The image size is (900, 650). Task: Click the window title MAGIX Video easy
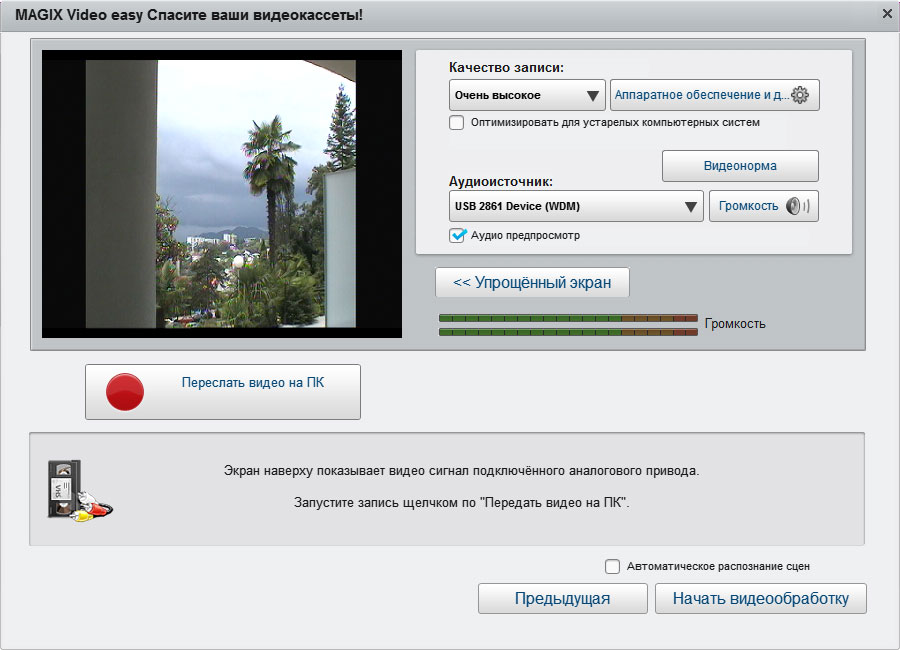pyautogui.click(x=189, y=14)
